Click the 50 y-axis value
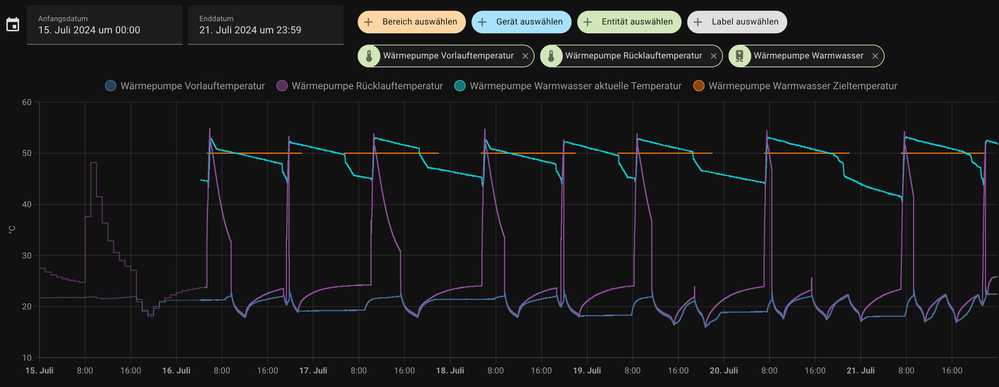Viewport: 999px width, 387px height. click(x=27, y=153)
